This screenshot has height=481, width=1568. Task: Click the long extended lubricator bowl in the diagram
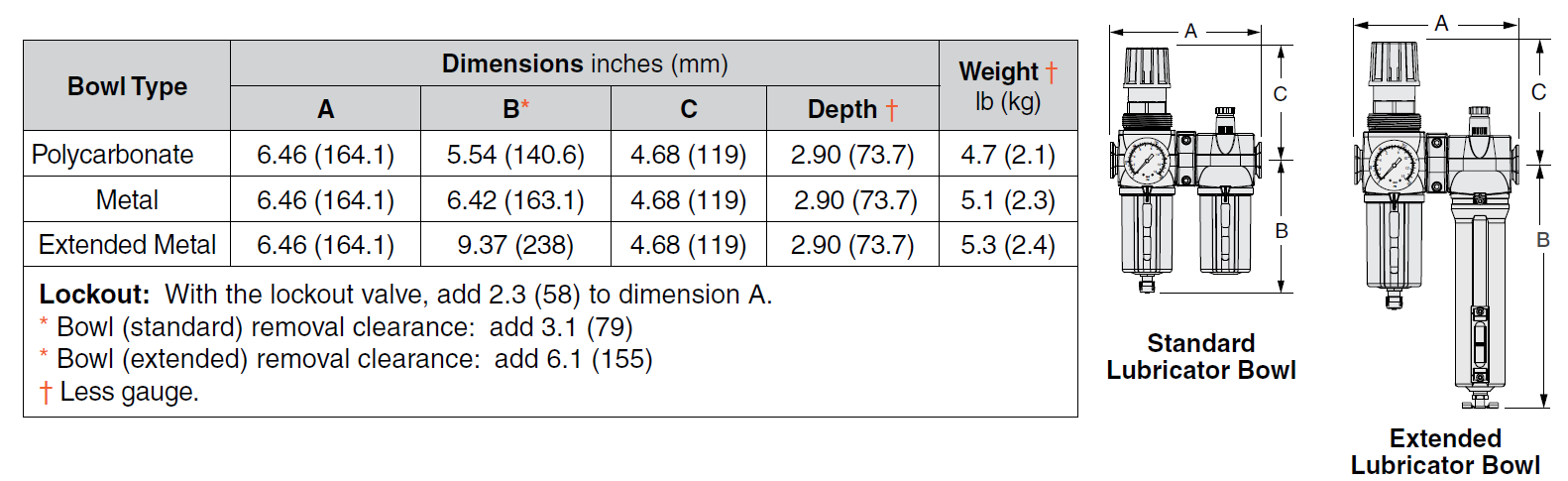(1478, 298)
